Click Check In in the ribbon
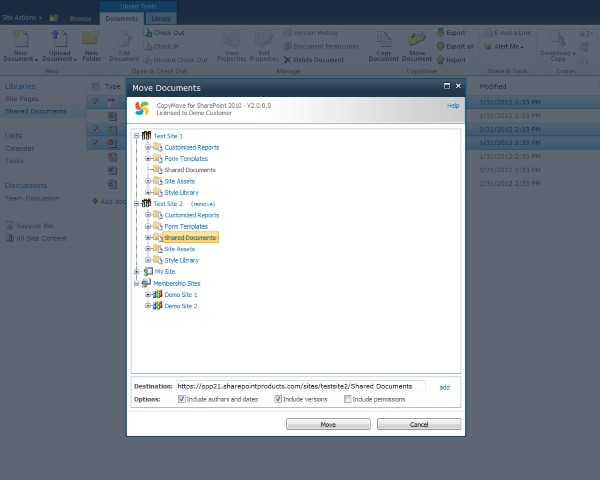 [161, 46]
